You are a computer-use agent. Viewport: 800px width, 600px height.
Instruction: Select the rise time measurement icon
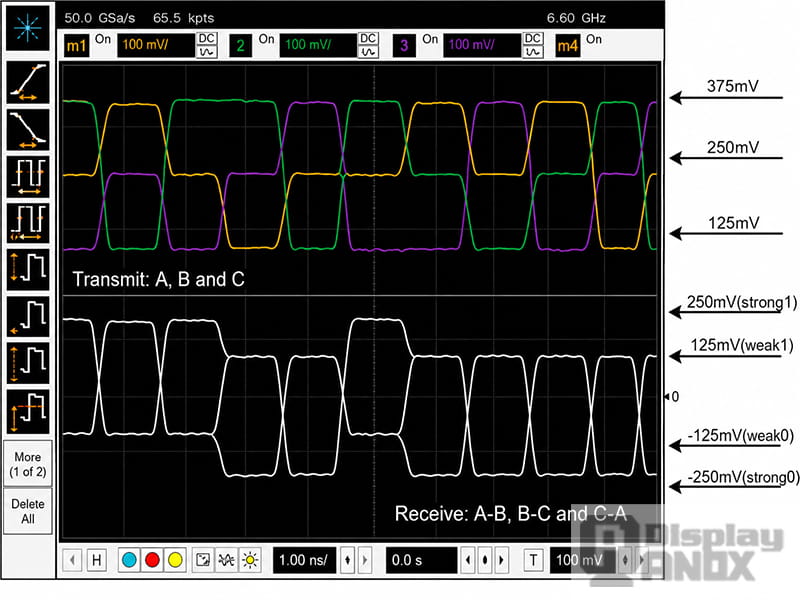28,82
